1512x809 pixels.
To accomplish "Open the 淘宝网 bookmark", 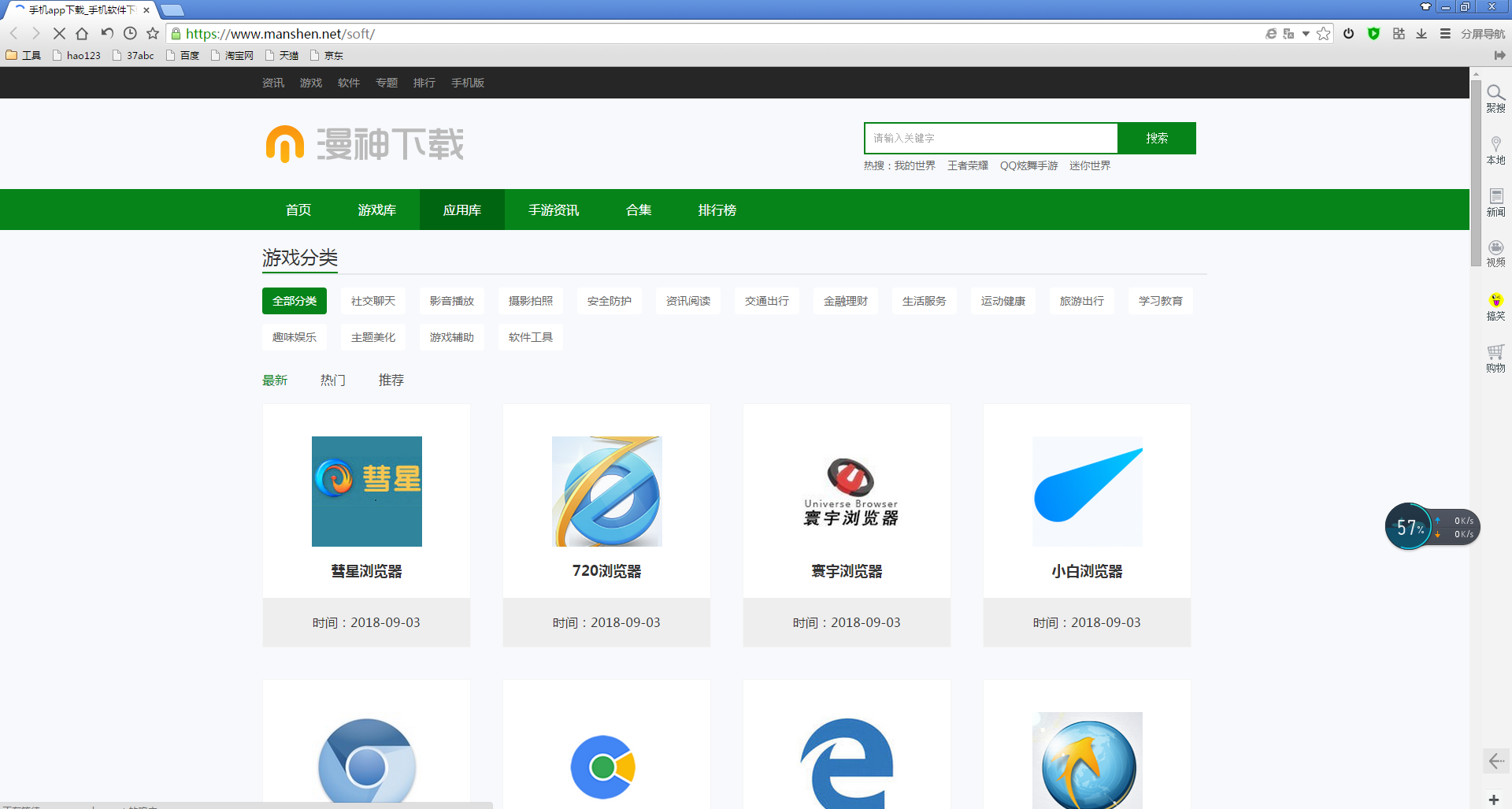I will 232,55.
